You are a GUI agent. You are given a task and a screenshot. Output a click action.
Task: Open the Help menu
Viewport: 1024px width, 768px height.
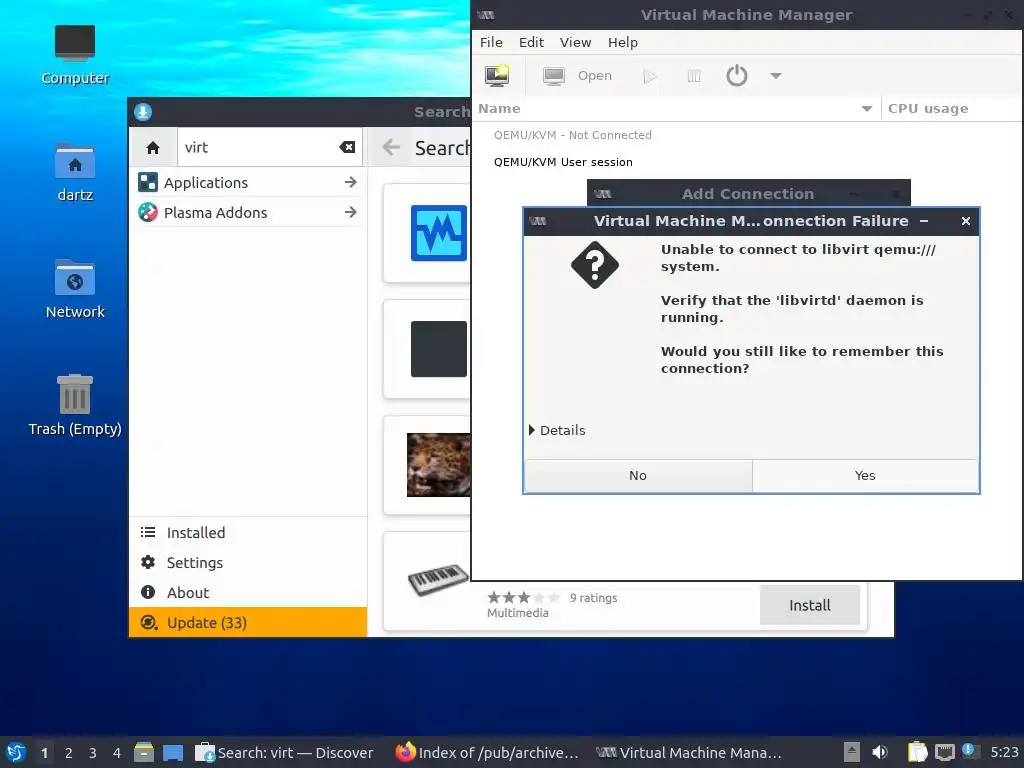coord(622,42)
